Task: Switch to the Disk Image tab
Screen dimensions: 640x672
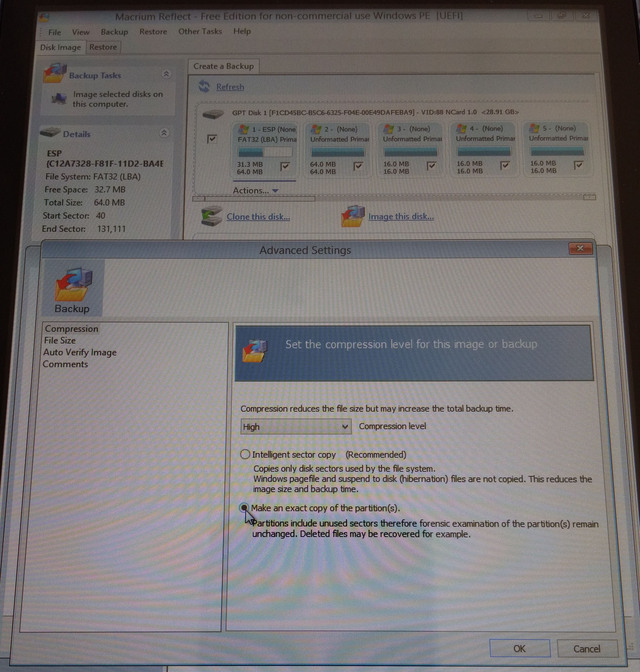Action: 60,47
